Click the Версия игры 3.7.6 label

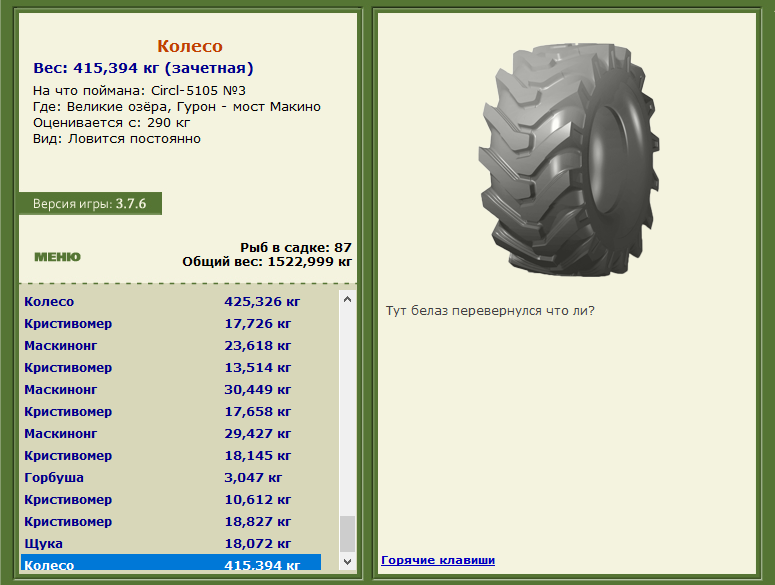pos(90,204)
